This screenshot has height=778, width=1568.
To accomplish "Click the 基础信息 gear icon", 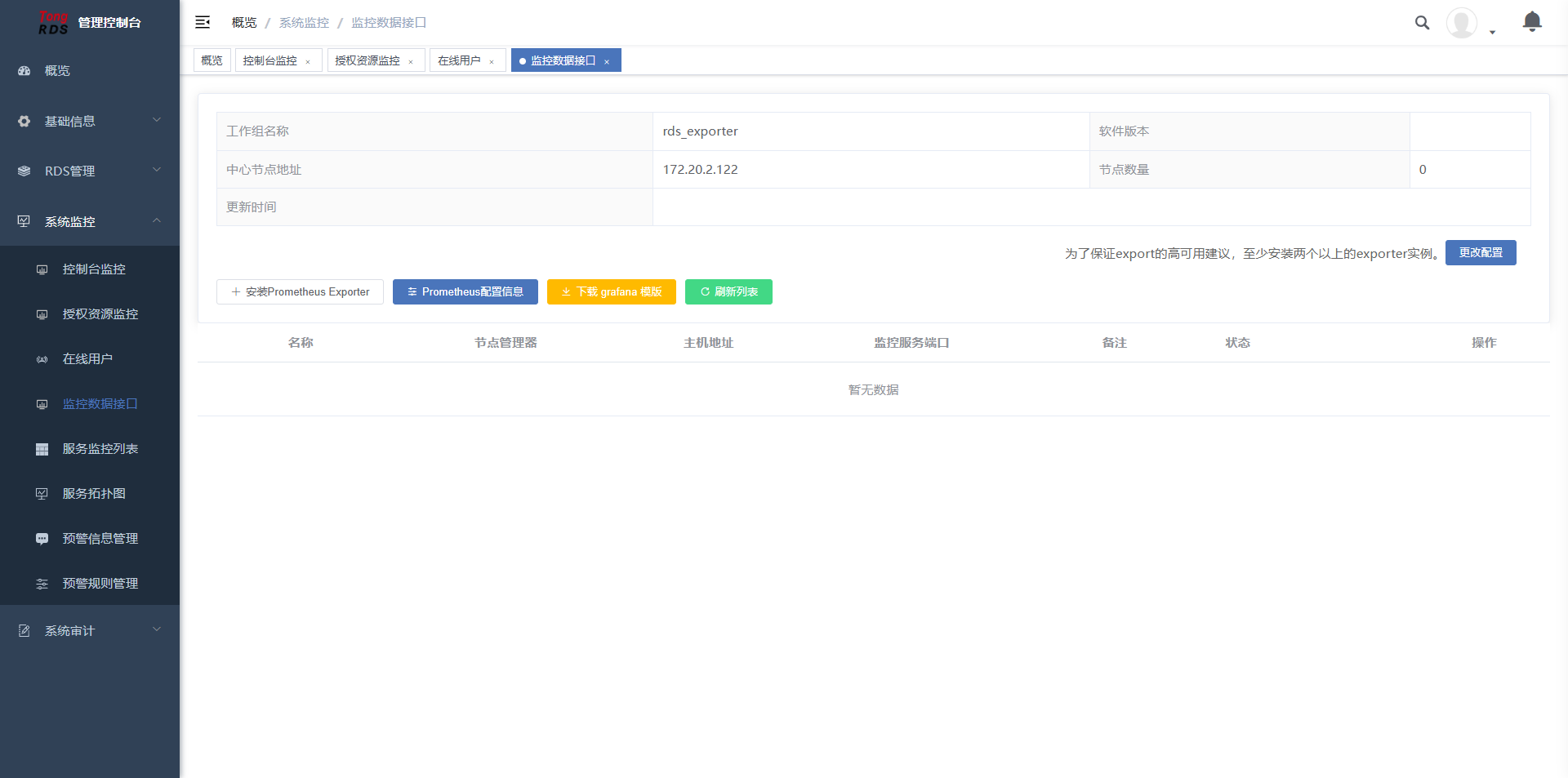I will 24,122.
